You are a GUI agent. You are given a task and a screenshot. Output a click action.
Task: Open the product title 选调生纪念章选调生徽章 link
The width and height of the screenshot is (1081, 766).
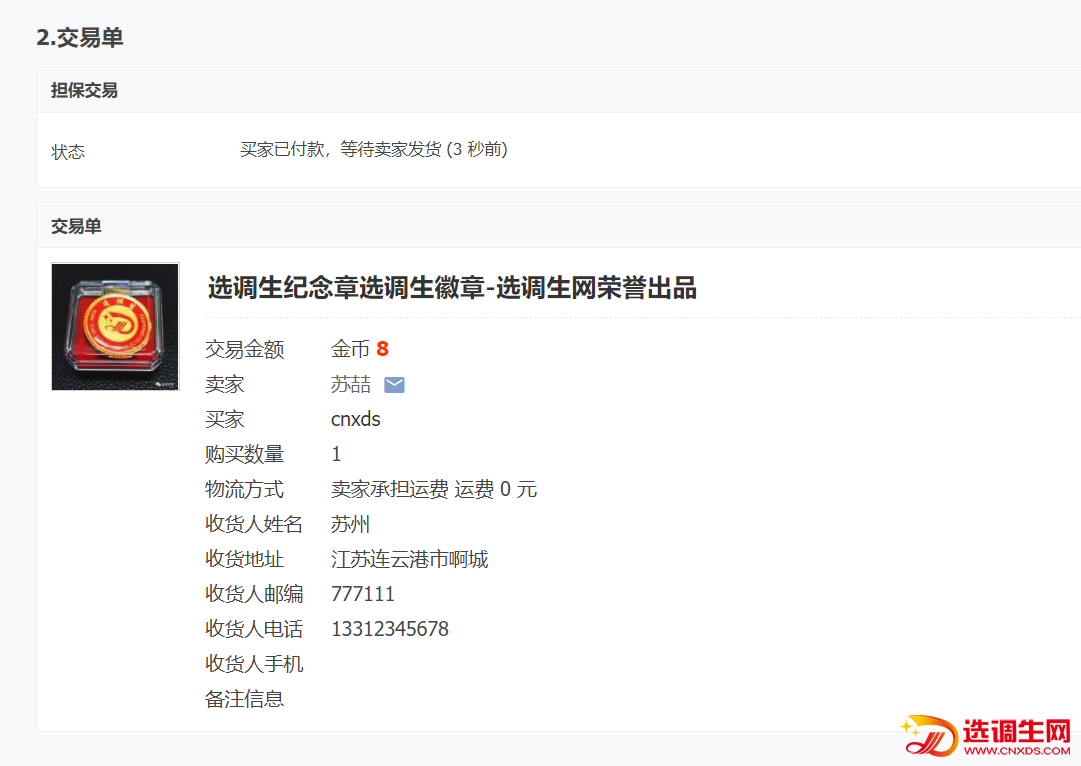452,288
